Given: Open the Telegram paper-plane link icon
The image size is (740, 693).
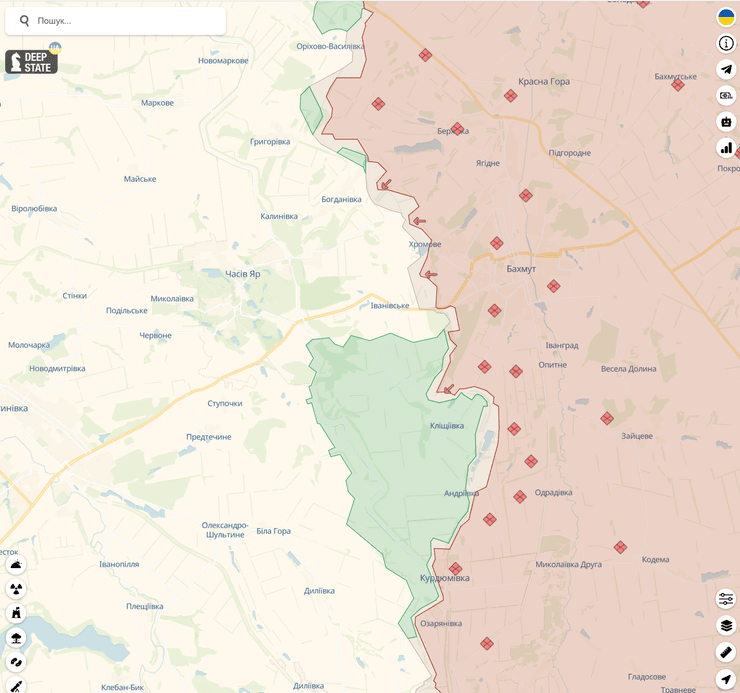Looking at the screenshot, I should (x=726, y=69).
